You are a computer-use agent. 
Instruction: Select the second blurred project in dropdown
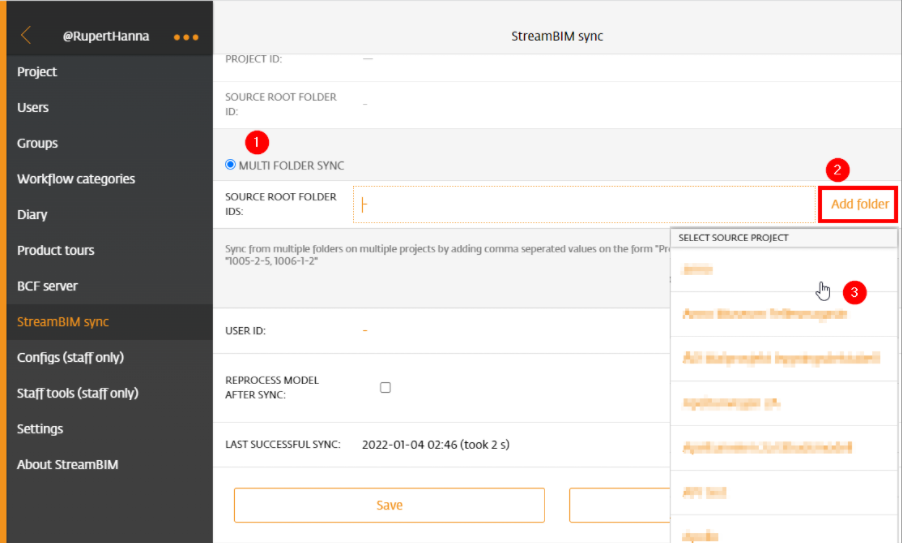point(784,314)
